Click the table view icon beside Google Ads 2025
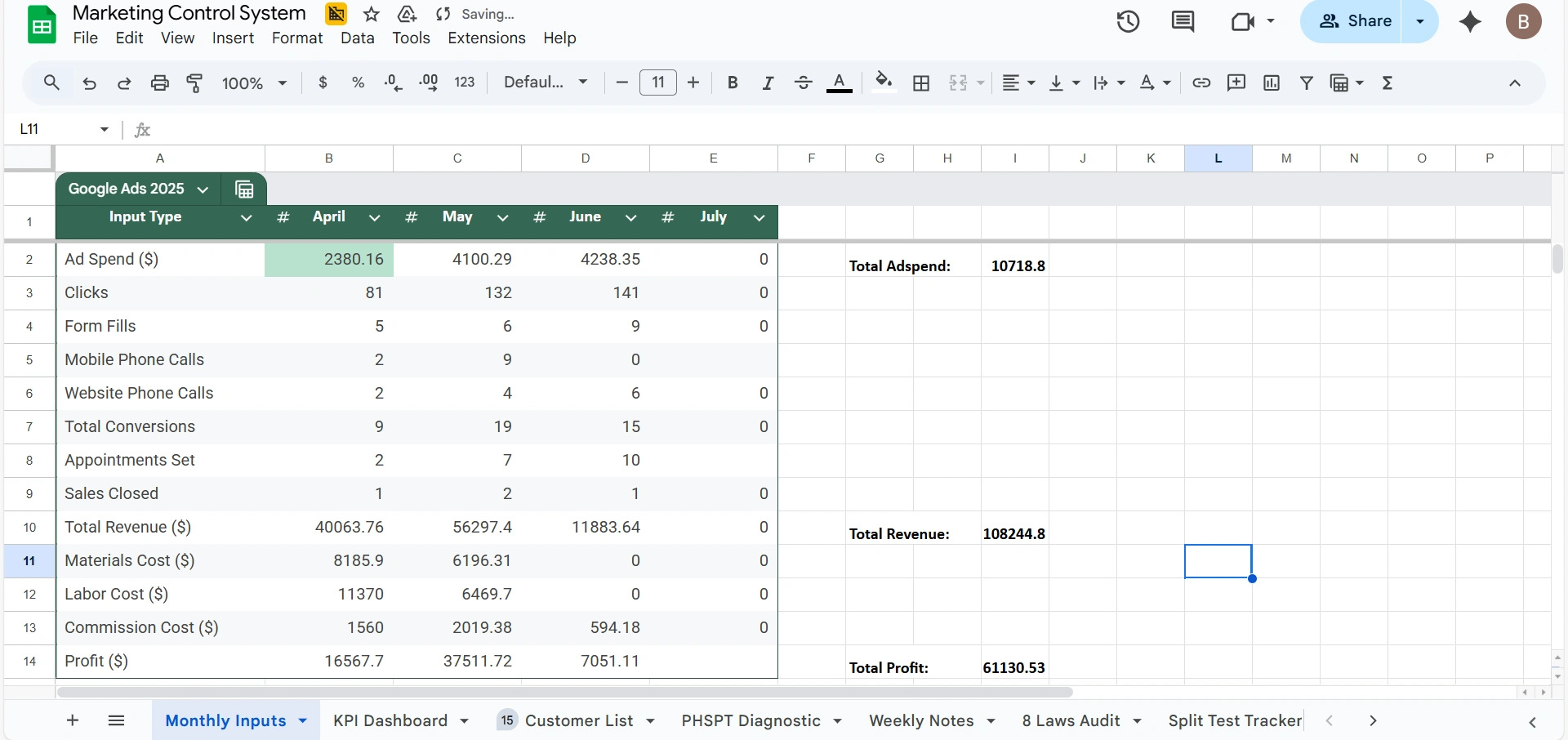This screenshot has width=1568, height=740. (244, 189)
